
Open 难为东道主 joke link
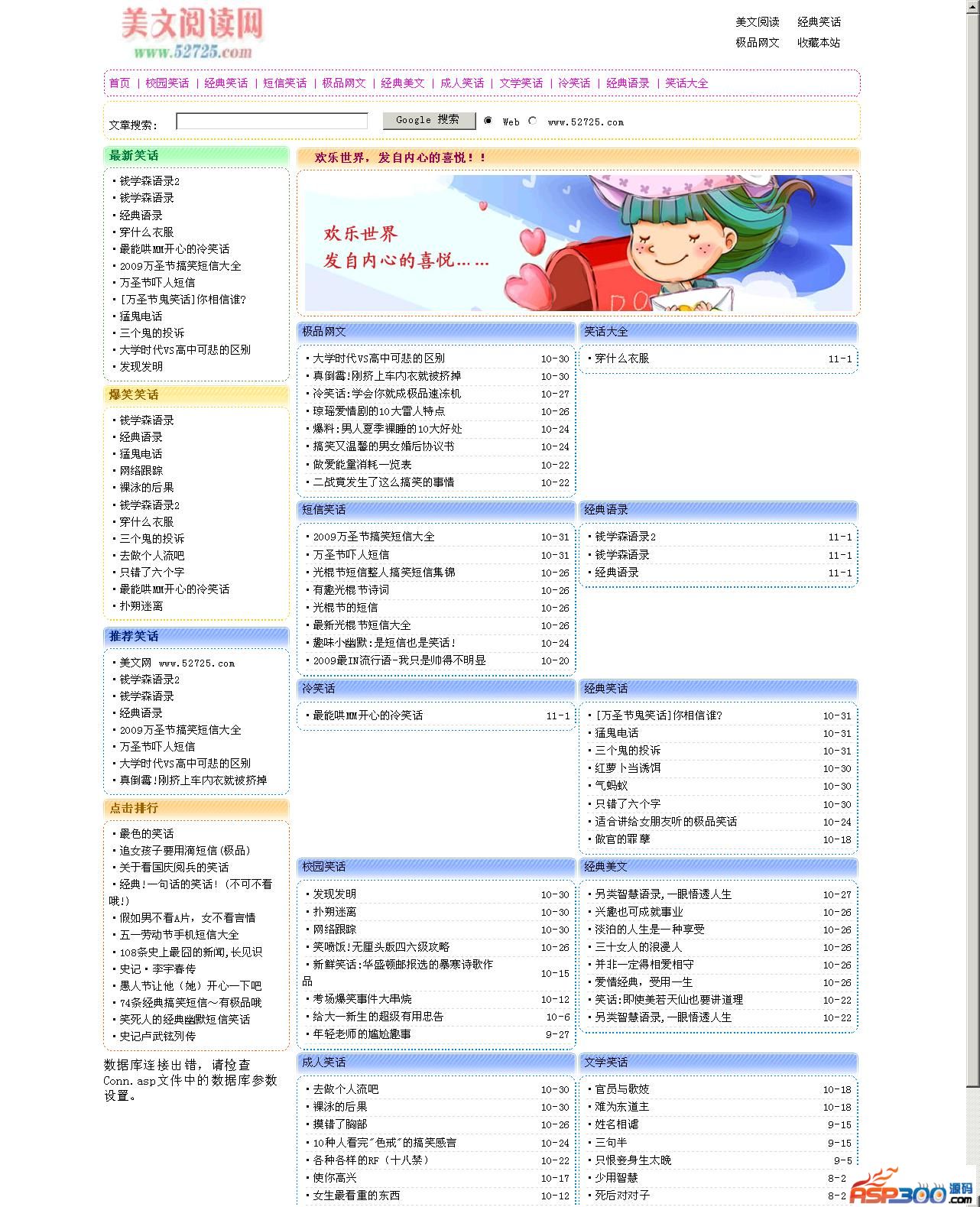622,1107
